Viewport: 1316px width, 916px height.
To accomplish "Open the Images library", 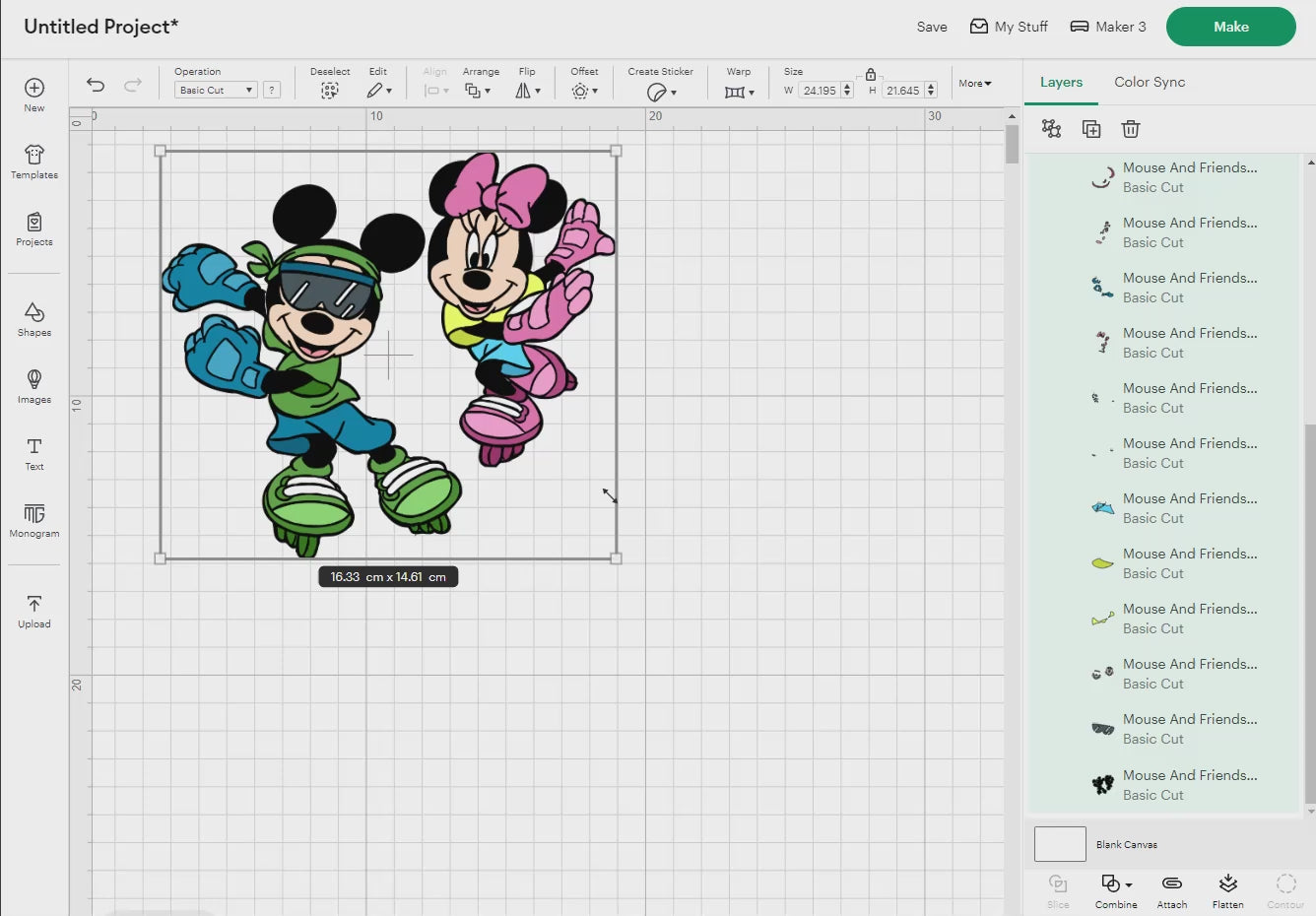I will (34, 386).
